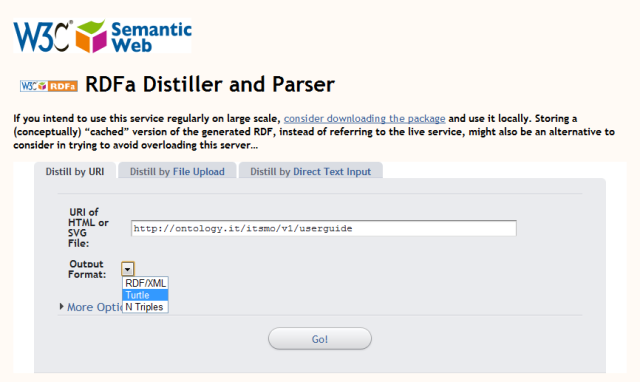Switch to Distill by Direct Text Input tab
The image size is (640, 382).
point(311,171)
